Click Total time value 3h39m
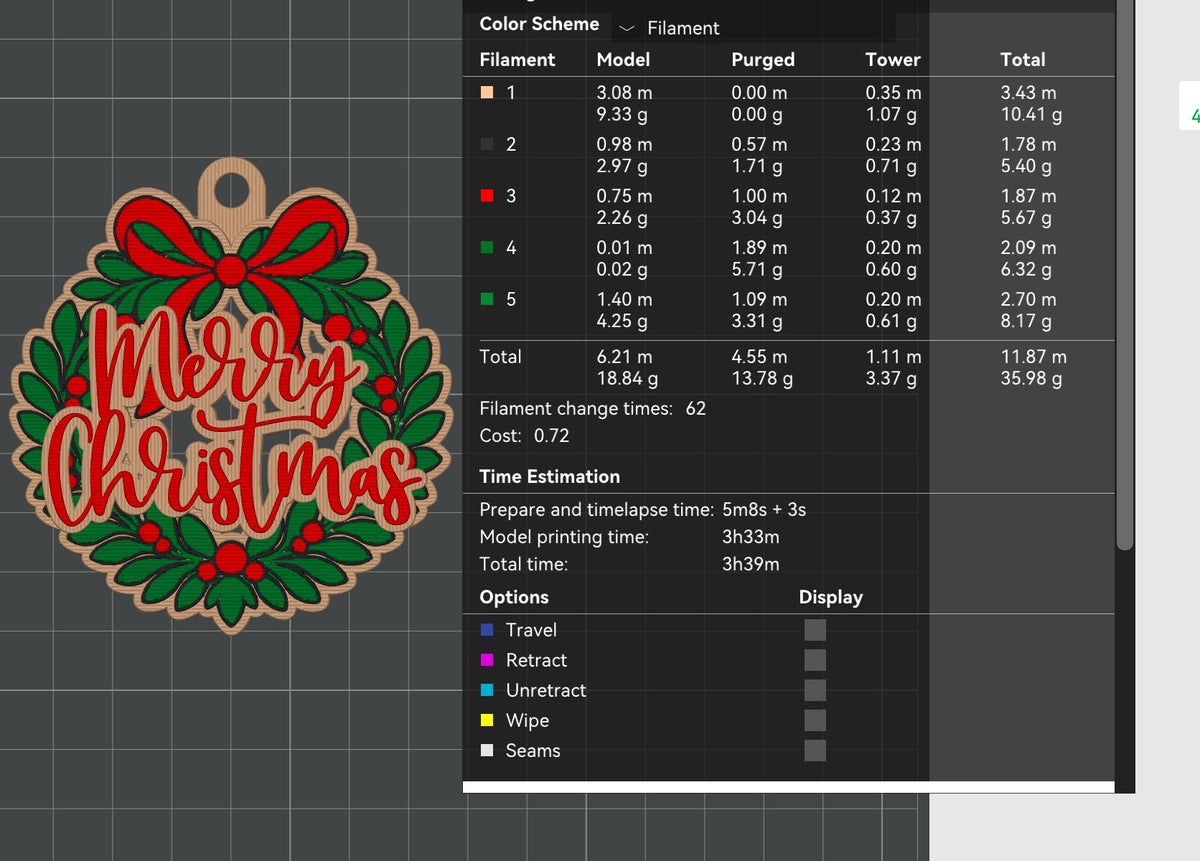1200x861 pixels. (751, 564)
